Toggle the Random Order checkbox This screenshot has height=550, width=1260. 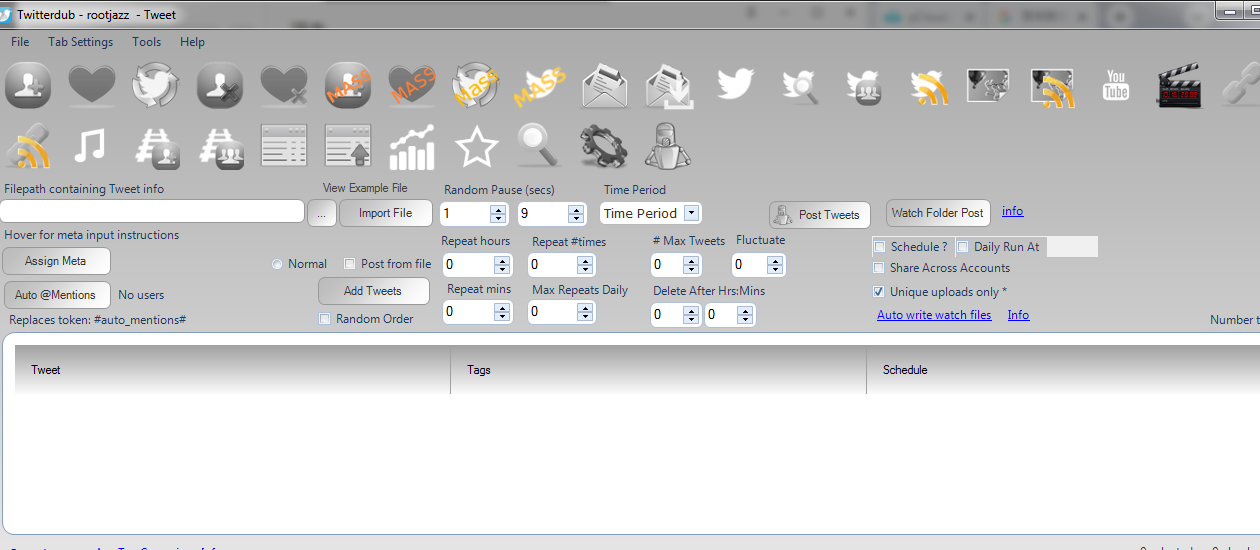[325, 319]
